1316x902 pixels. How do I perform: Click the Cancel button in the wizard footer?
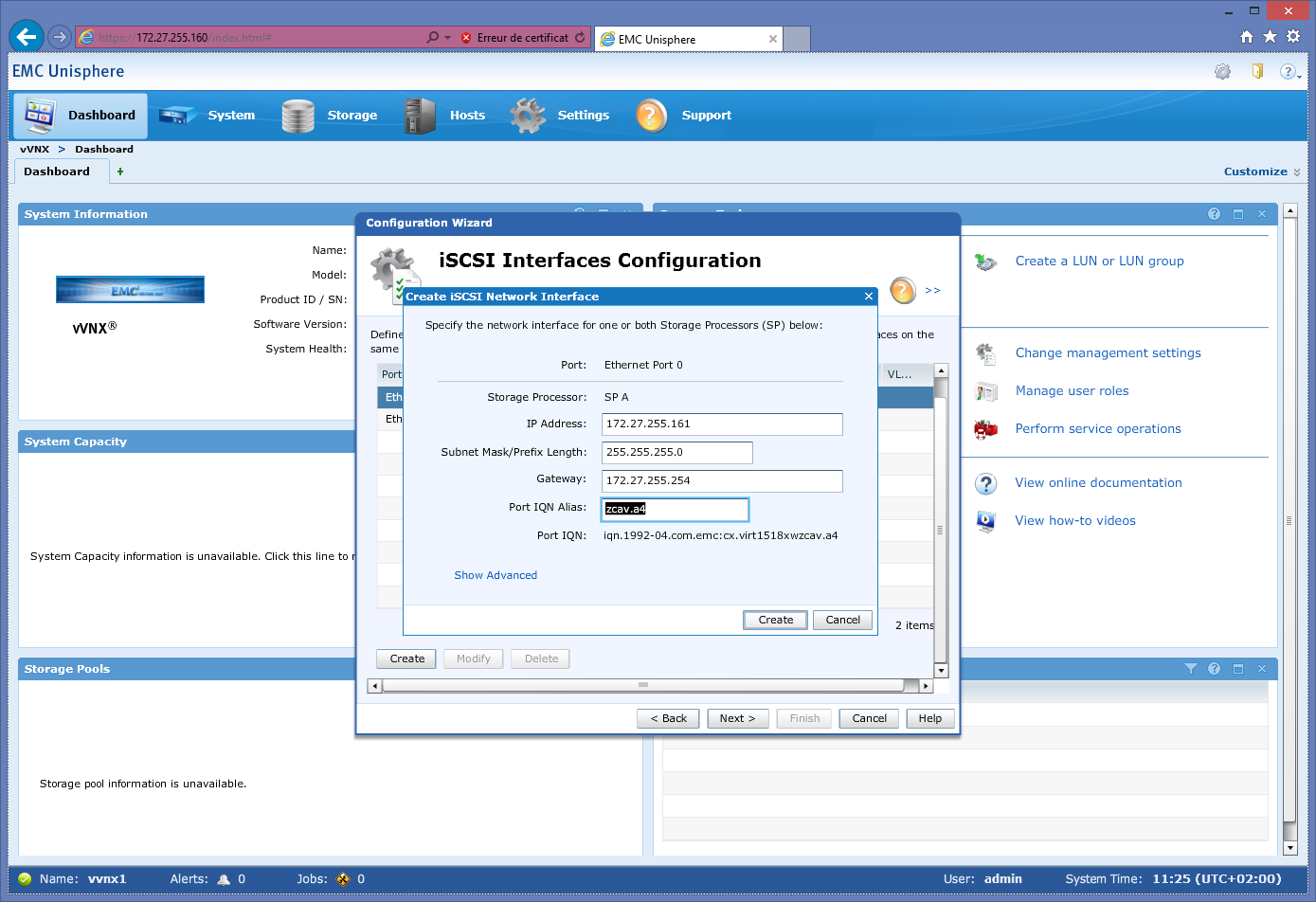click(x=870, y=718)
